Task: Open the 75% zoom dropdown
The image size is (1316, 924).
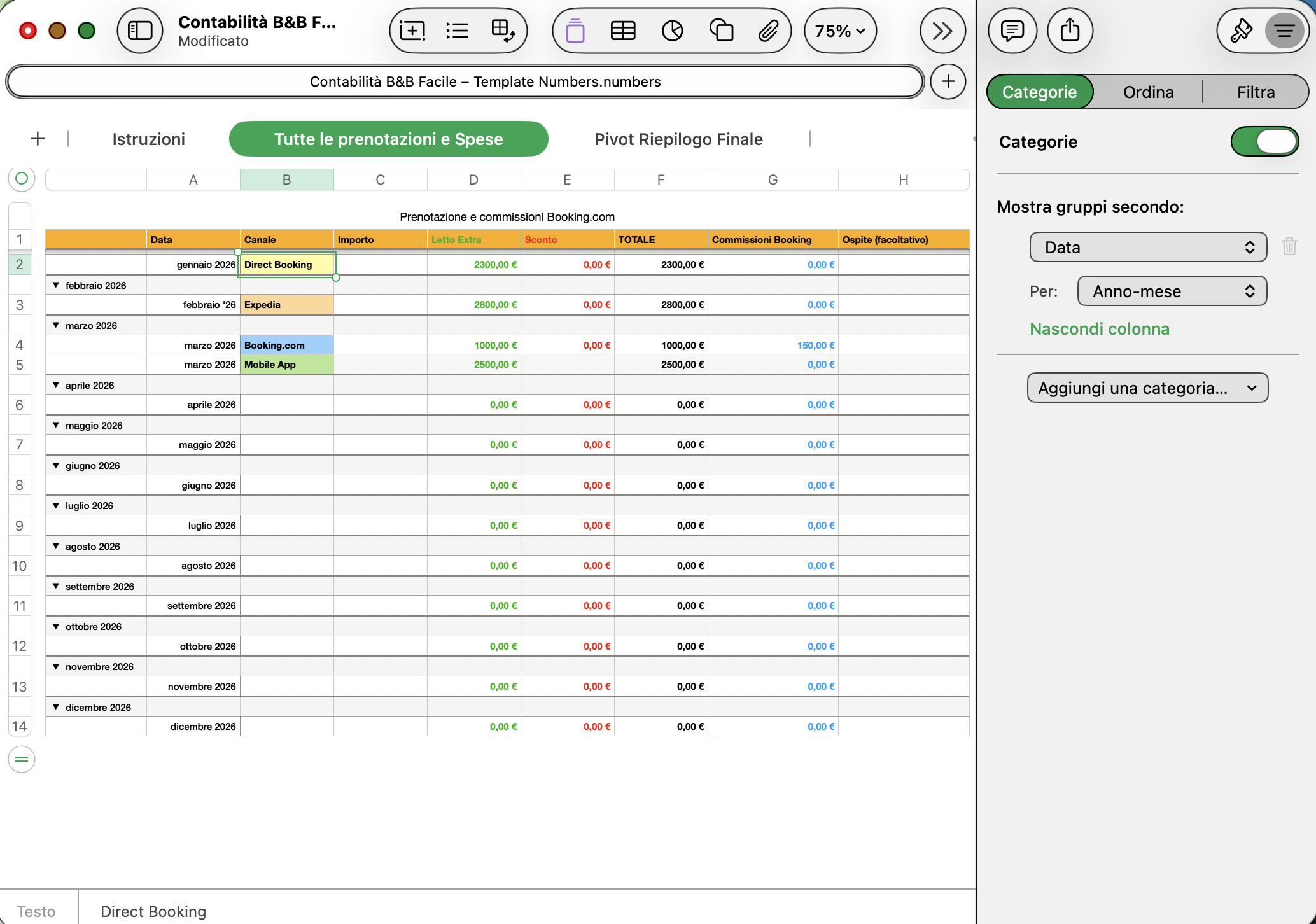Action: click(x=840, y=31)
